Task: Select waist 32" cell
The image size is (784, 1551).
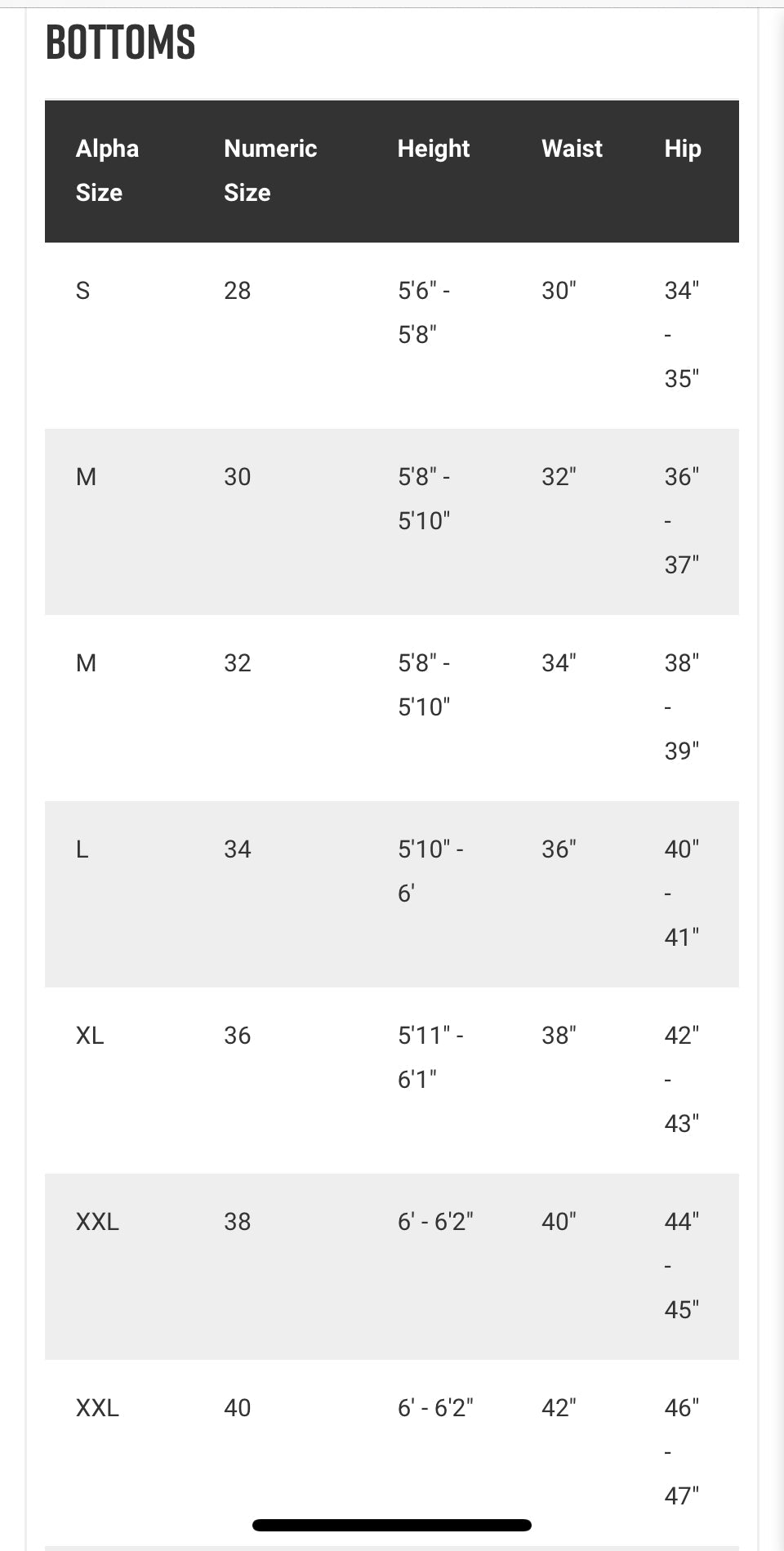Action: (559, 477)
